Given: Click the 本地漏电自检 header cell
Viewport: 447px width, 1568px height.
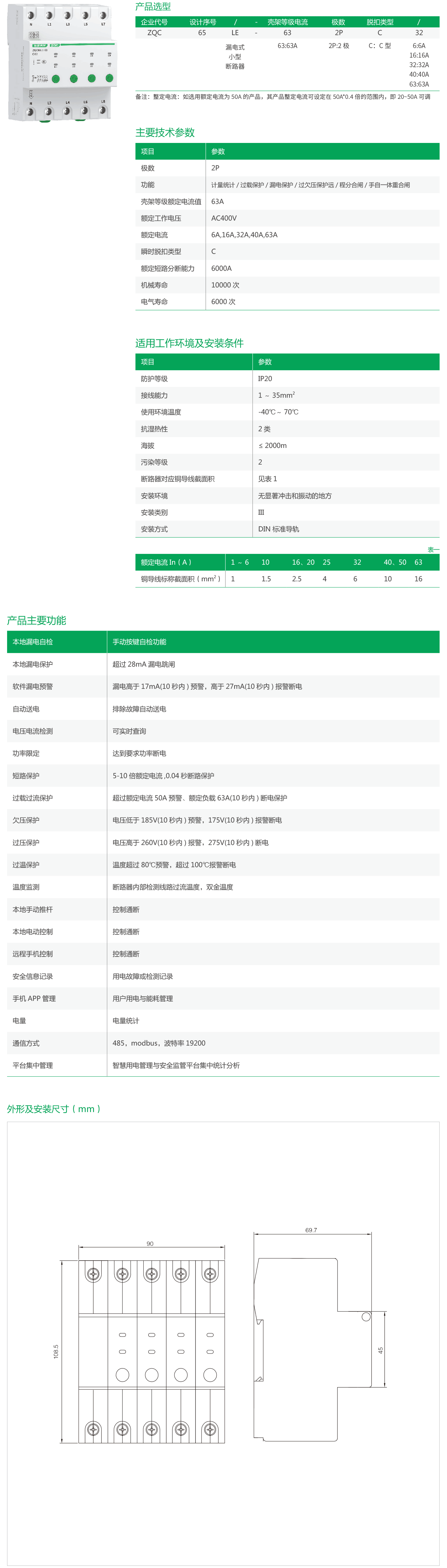Looking at the screenshot, I should (32, 642).
